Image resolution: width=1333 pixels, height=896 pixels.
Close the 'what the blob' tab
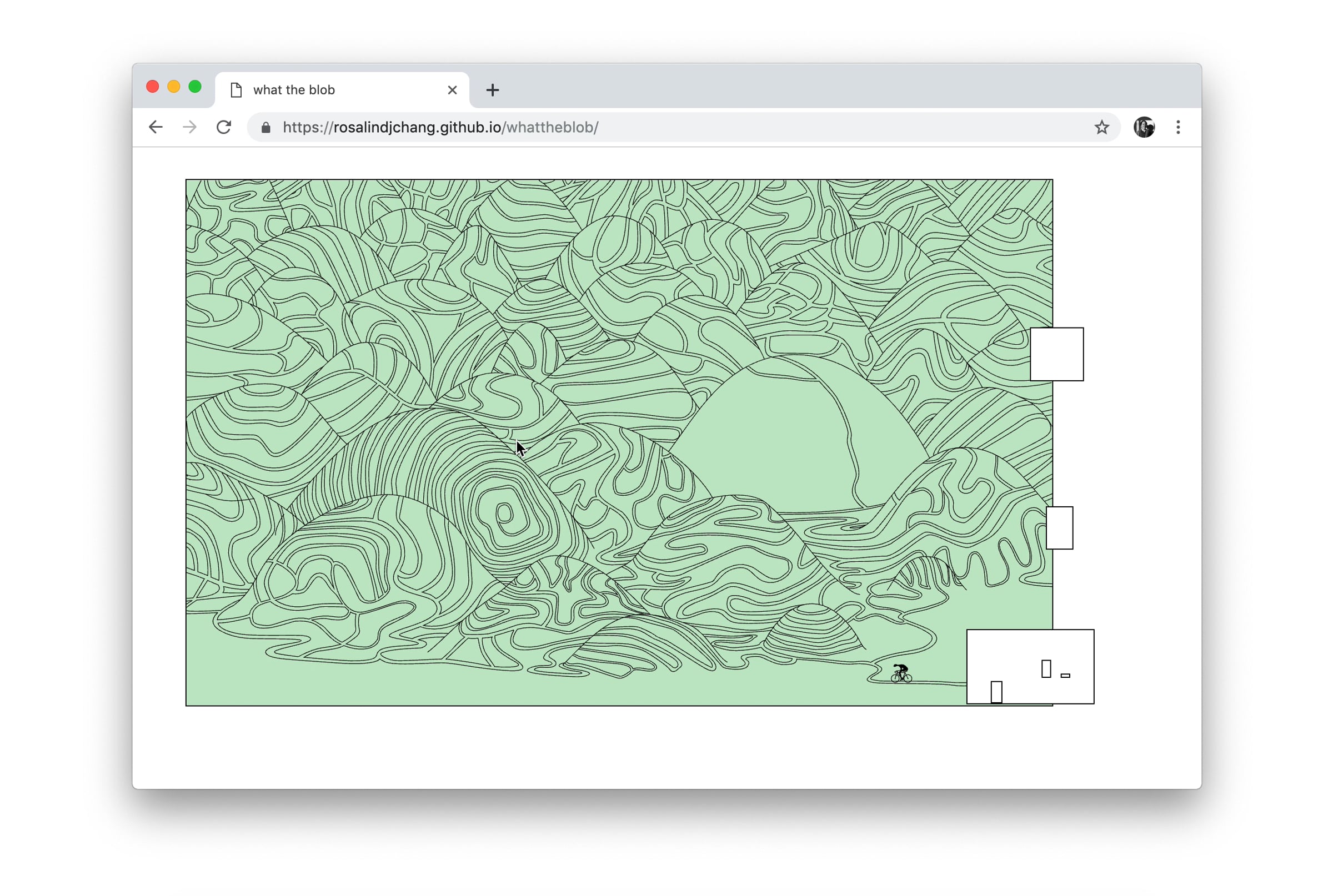click(452, 90)
